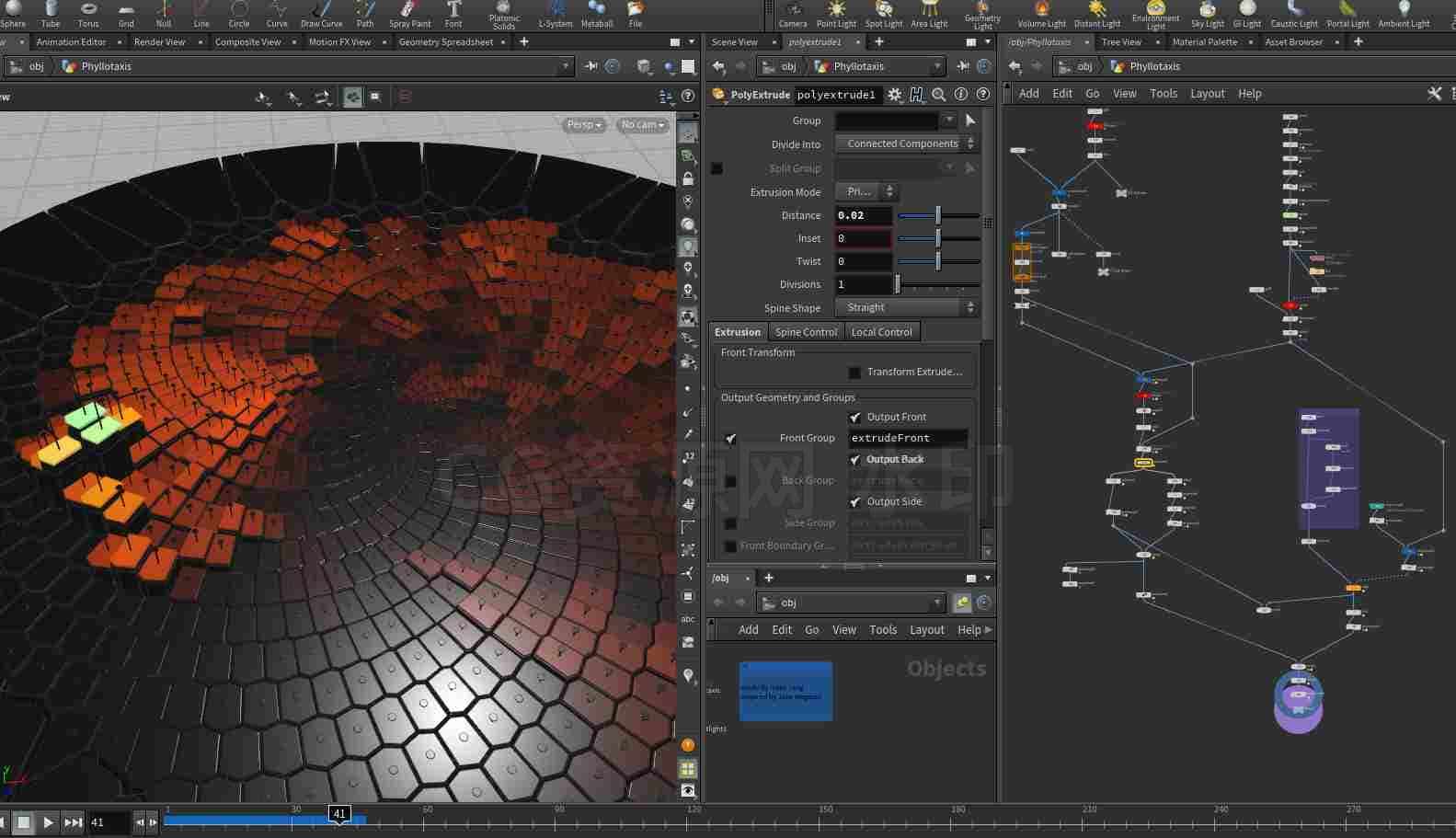Toggle the Output Front checkbox
This screenshot has height=838, width=1456.
855,417
